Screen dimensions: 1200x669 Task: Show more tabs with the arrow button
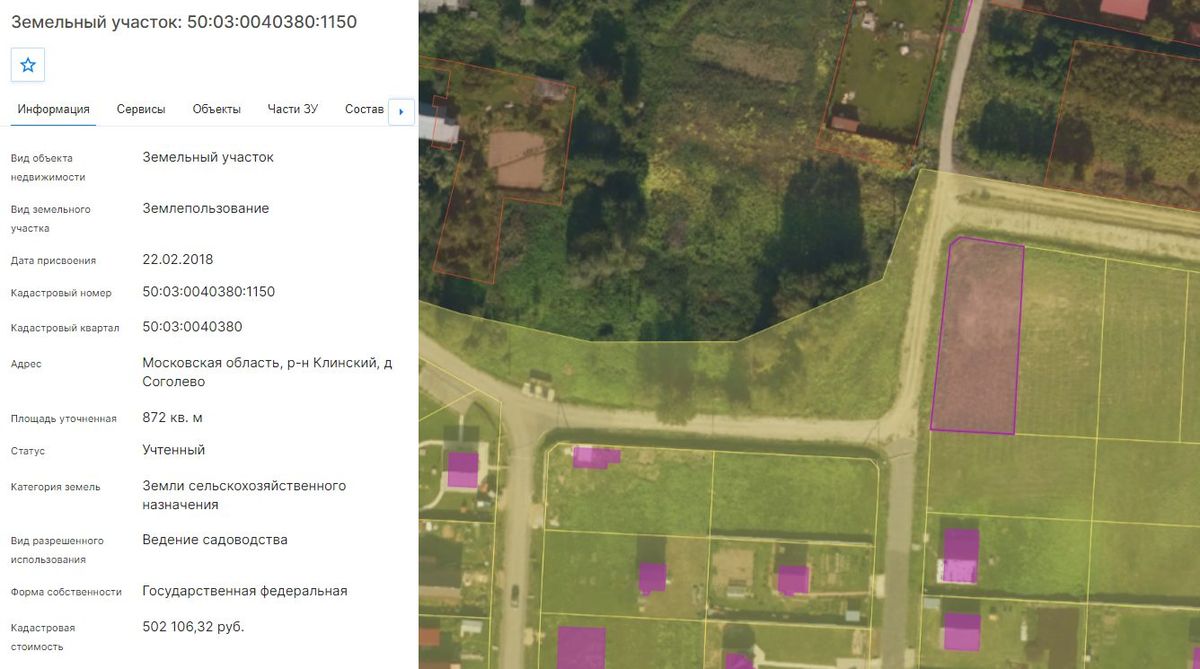click(401, 111)
